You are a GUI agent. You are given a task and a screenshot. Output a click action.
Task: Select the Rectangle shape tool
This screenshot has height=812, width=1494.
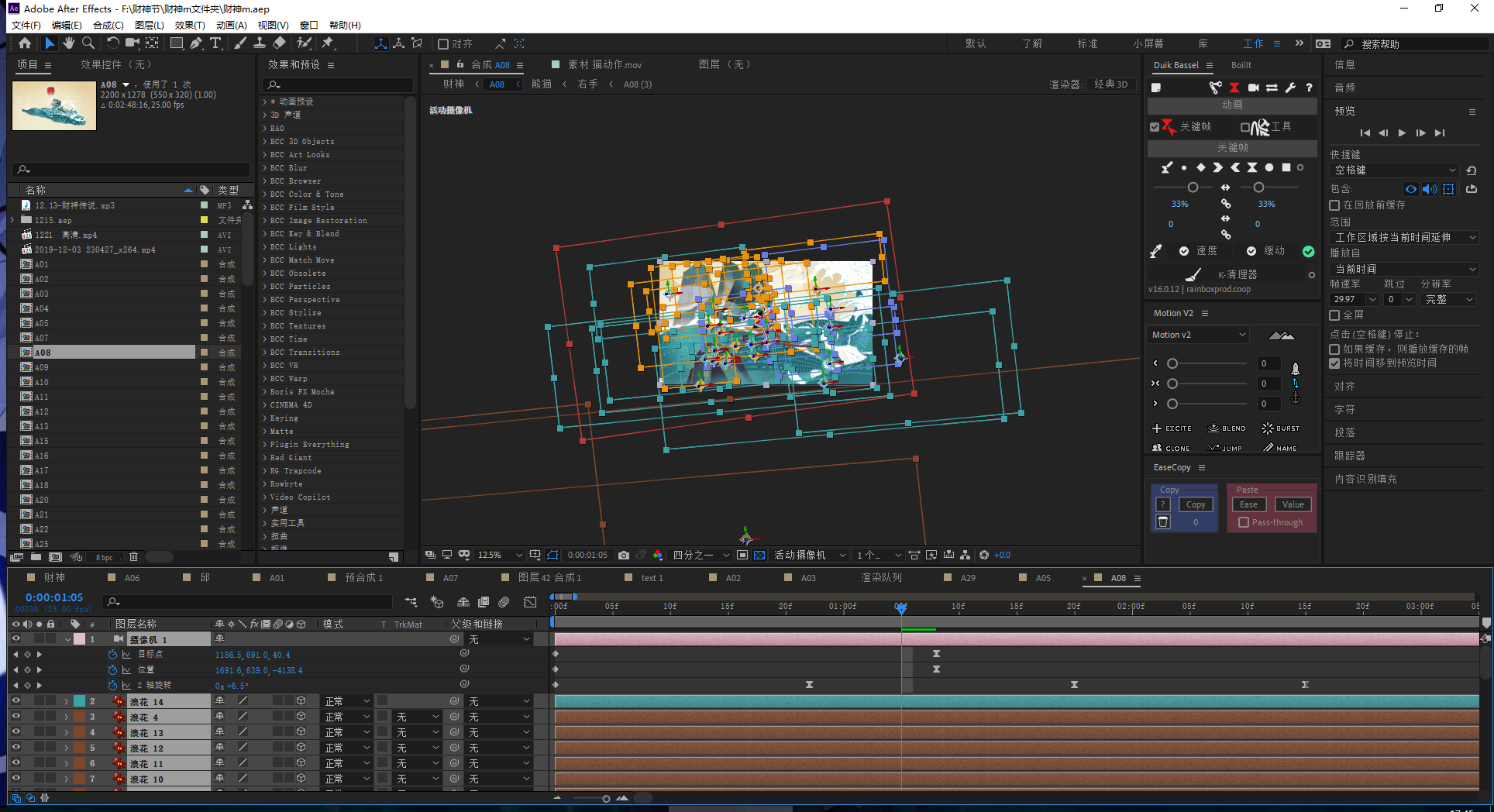tap(177, 43)
